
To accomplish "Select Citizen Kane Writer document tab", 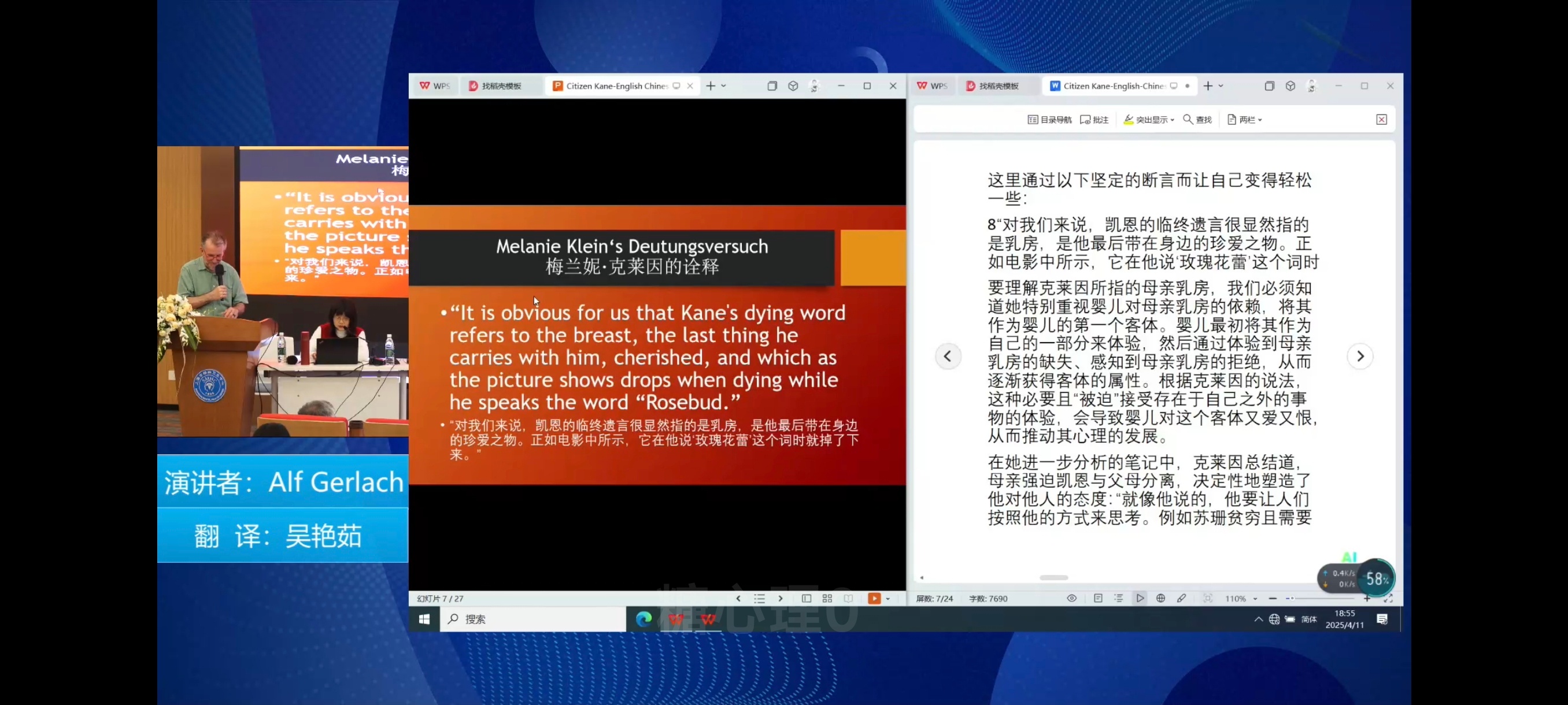I will click(x=1114, y=86).
